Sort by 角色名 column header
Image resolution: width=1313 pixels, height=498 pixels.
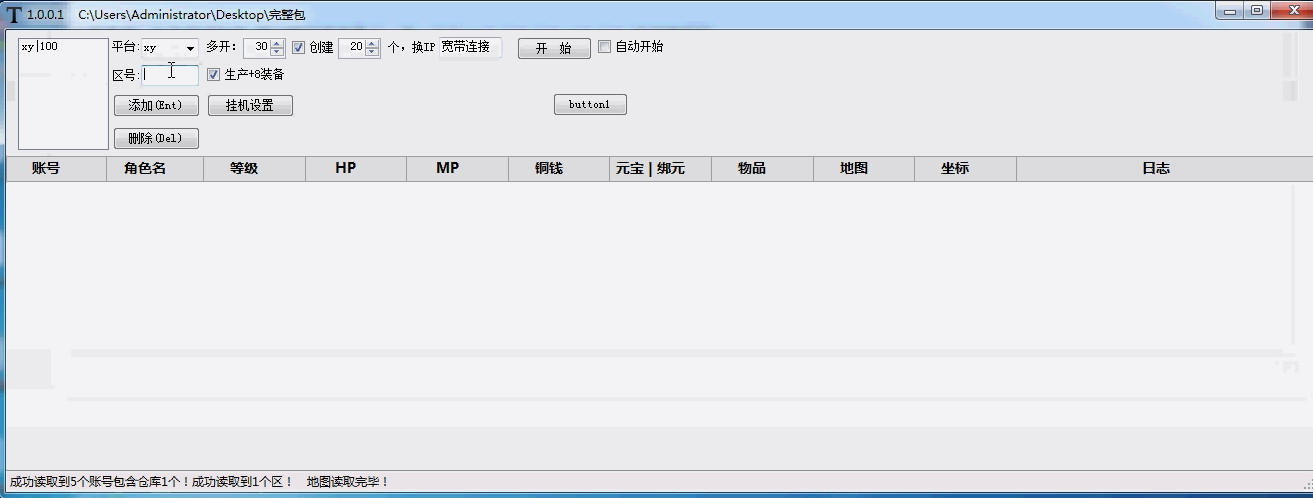click(155, 168)
